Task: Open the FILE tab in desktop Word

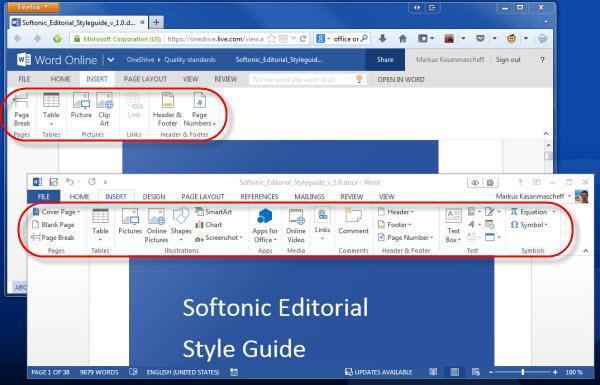Action: click(44, 197)
